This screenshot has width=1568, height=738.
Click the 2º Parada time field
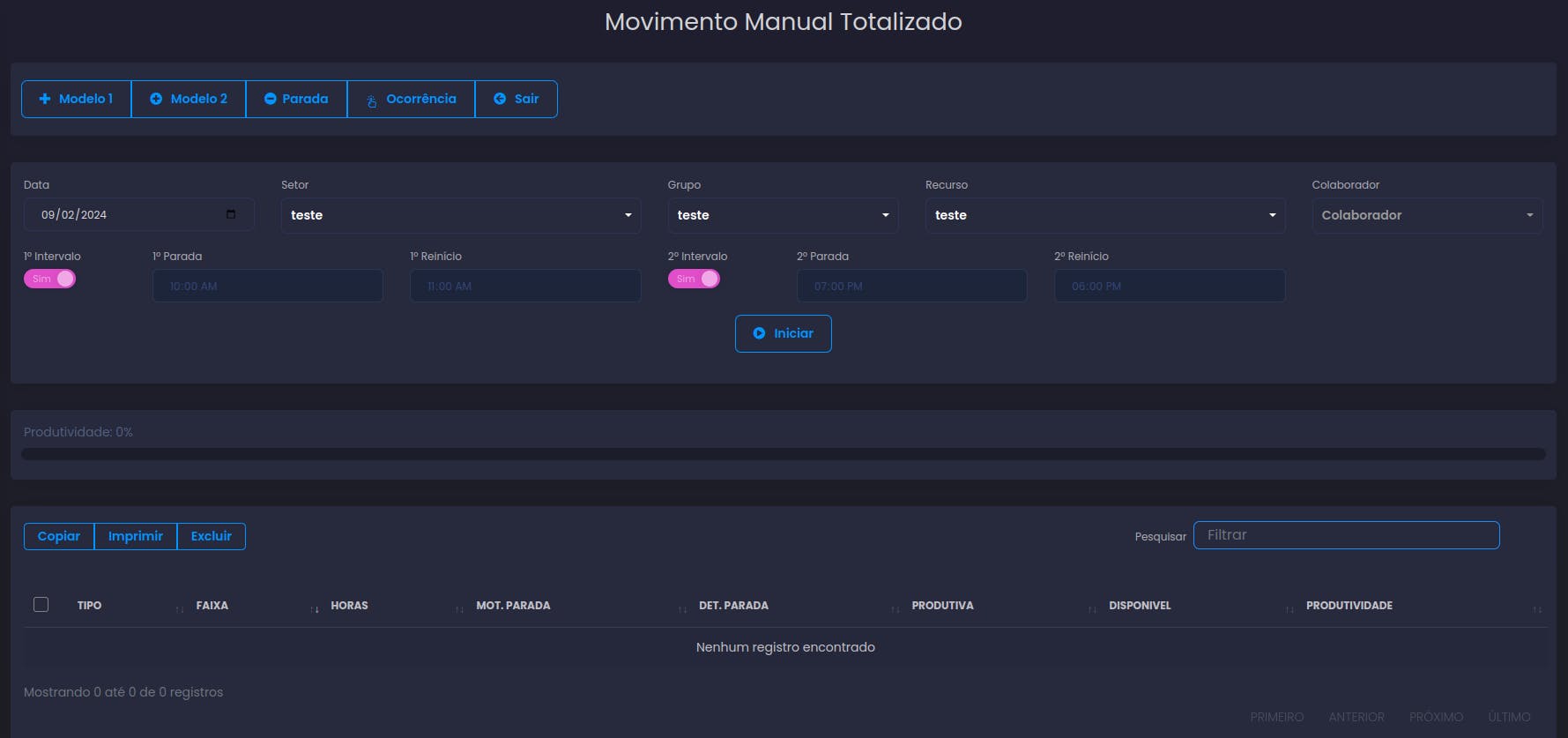[x=912, y=286]
